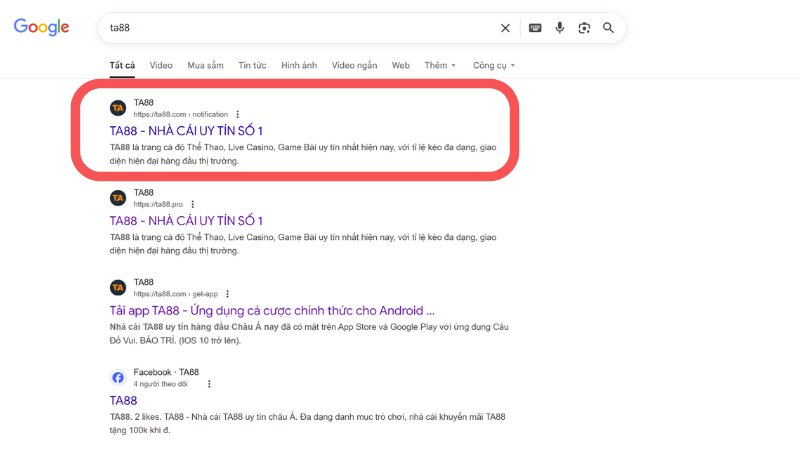Open more options for ta88.com notification result
Viewport: 800px width, 450px height.
pos(237,114)
